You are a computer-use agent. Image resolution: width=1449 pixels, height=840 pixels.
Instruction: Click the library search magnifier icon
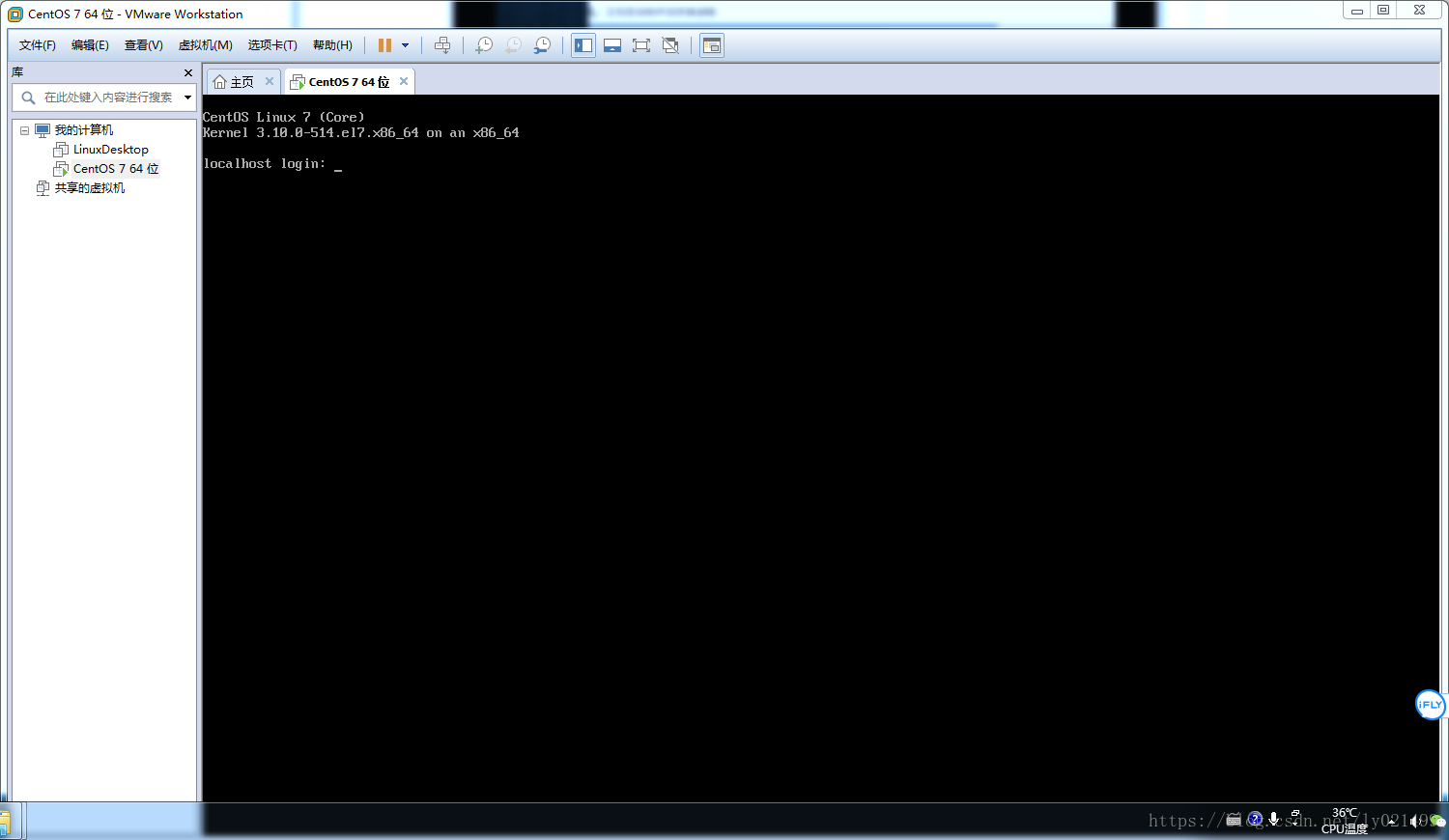click(28, 98)
